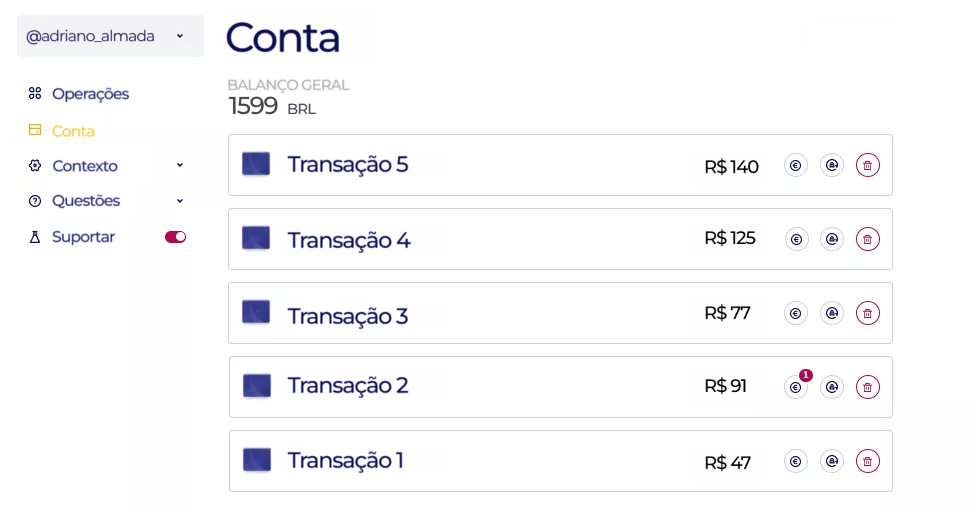Go to the Operações menu item
This screenshot has width=970, height=513.
90,93
